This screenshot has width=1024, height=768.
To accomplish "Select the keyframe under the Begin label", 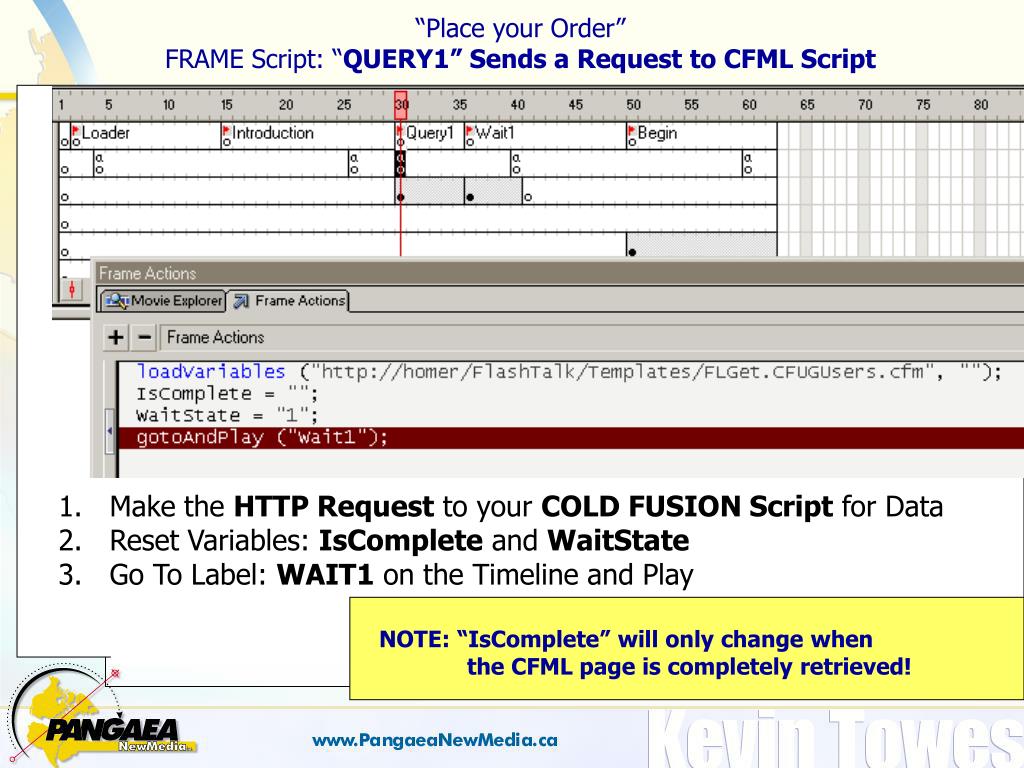I will 632,252.
